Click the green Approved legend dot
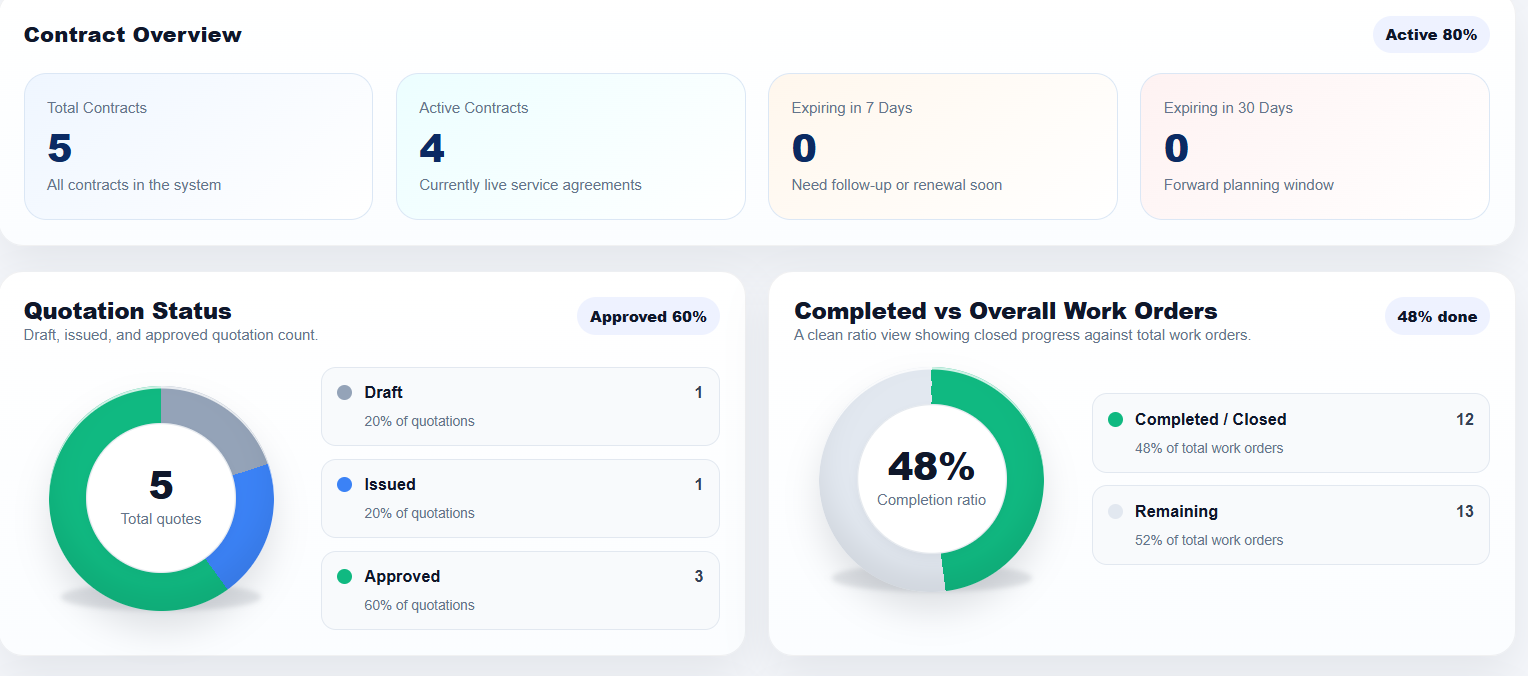1528x676 pixels. pyautogui.click(x=345, y=577)
